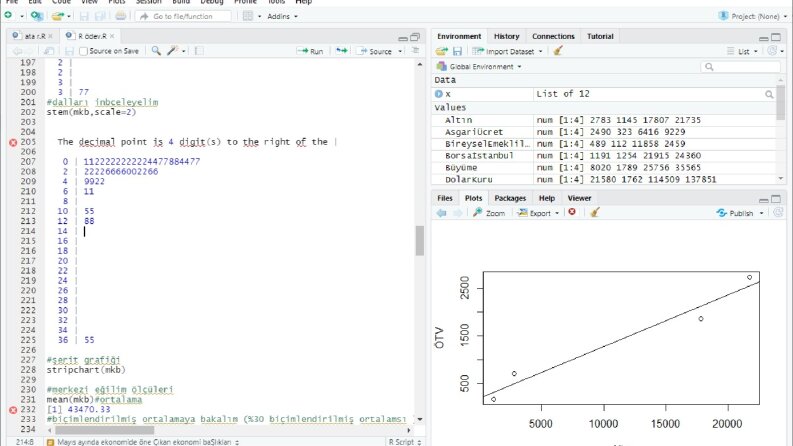The image size is (793, 446).
Task: Focus the Go to file/function field
Action: 183,16
